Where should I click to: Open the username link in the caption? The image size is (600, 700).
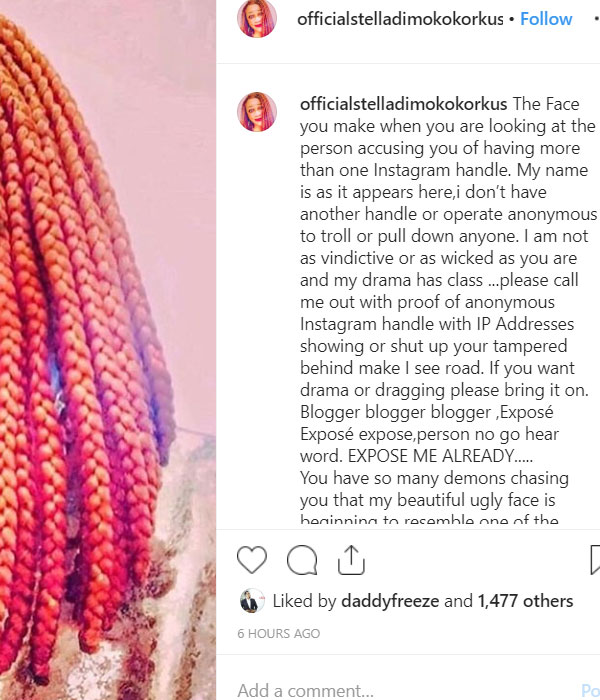click(404, 104)
